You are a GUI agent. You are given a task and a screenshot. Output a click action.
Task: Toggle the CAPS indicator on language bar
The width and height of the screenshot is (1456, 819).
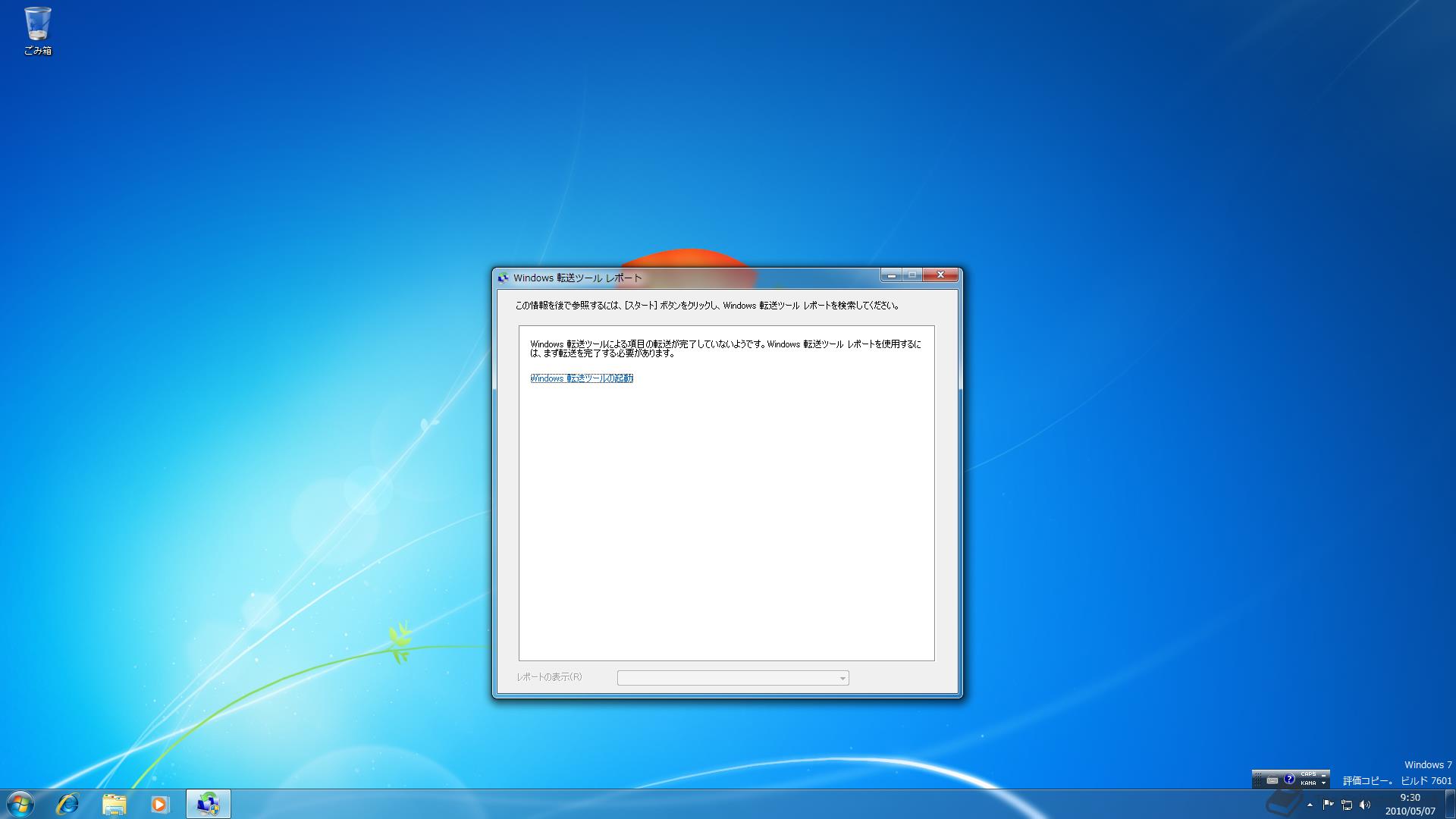(1308, 774)
